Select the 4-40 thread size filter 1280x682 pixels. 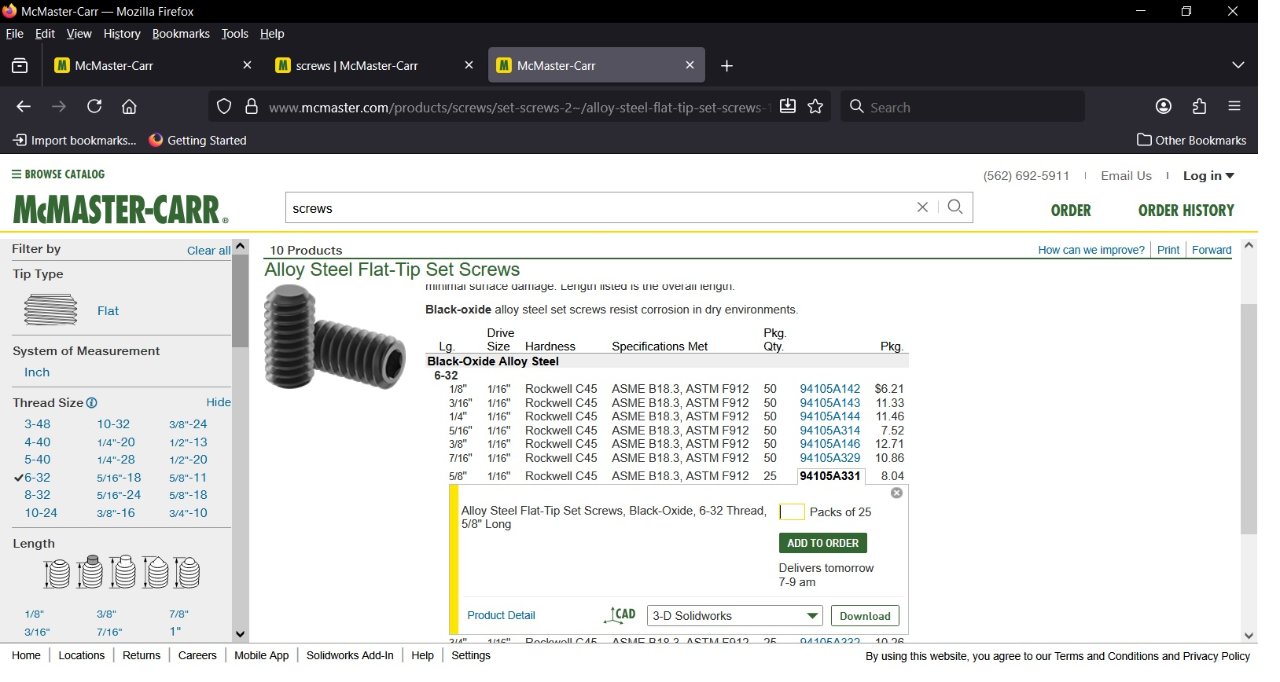point(37,442)
